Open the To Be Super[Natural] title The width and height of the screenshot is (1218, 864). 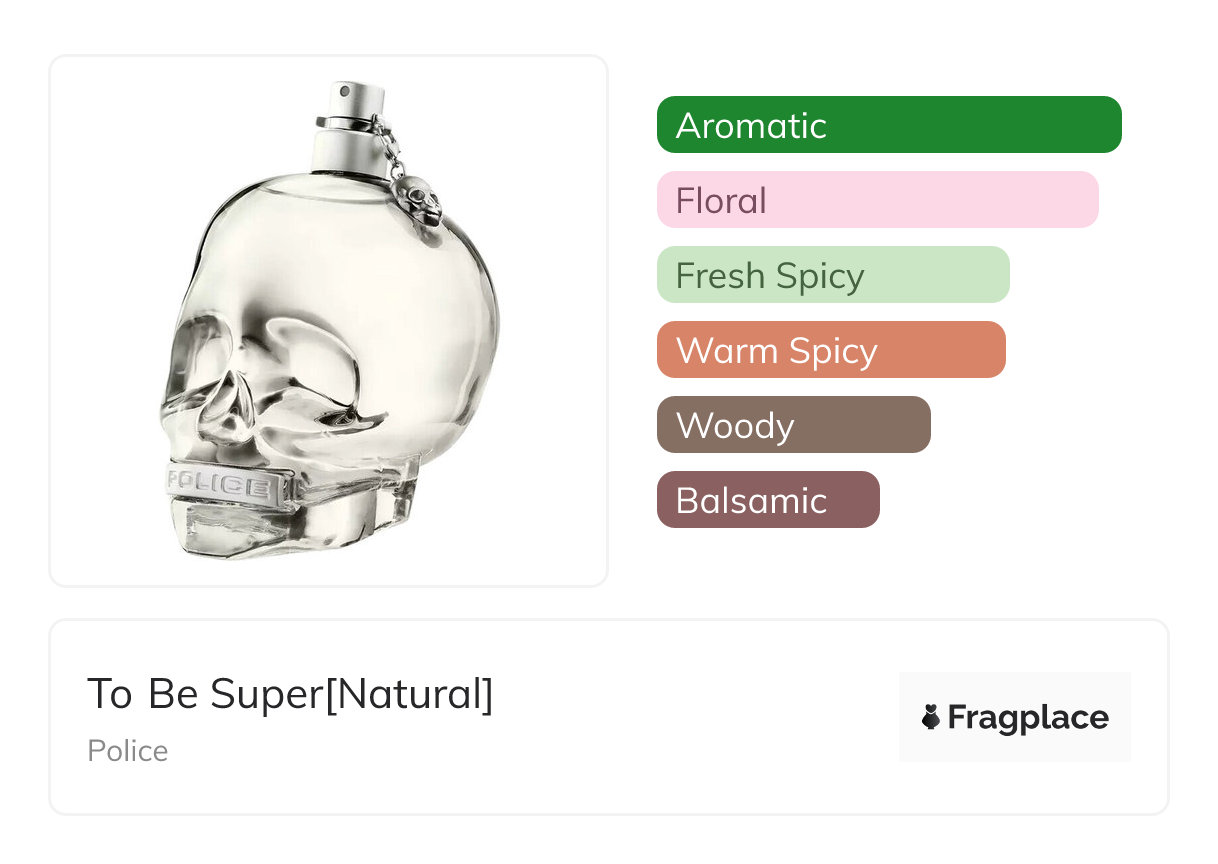(290, 694)
